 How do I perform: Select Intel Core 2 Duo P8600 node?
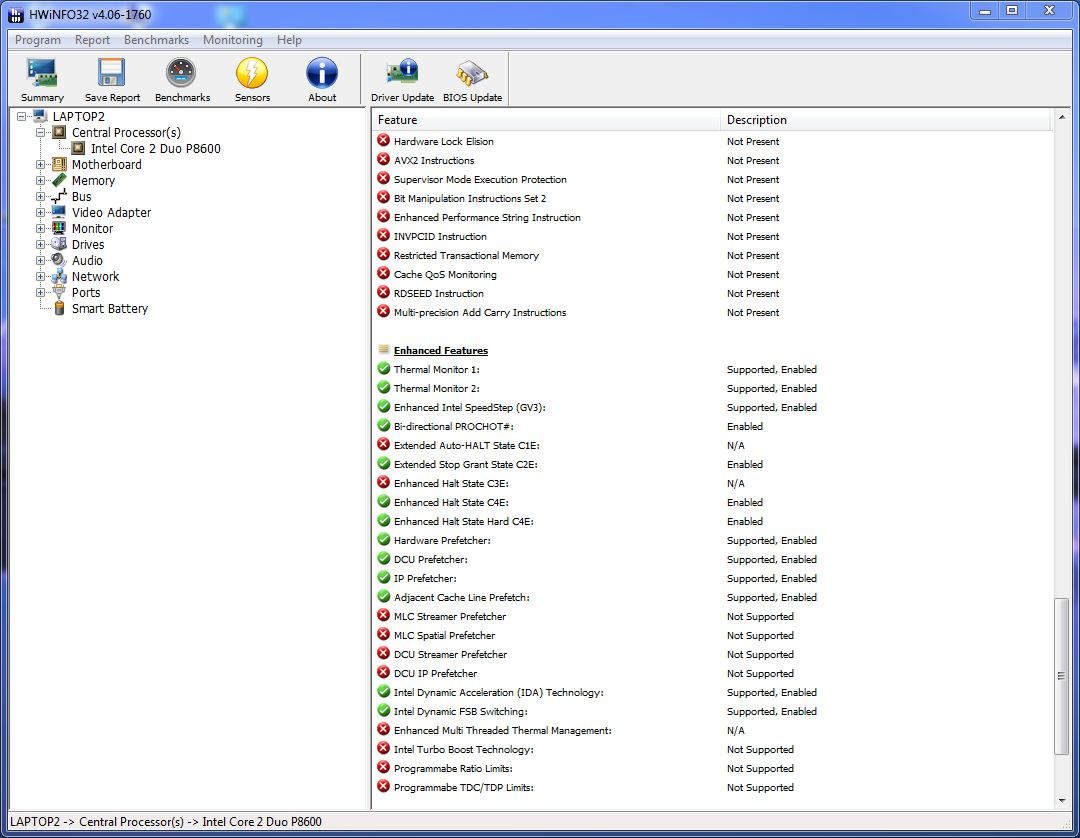pyautogui.click(x=155, y=149)
